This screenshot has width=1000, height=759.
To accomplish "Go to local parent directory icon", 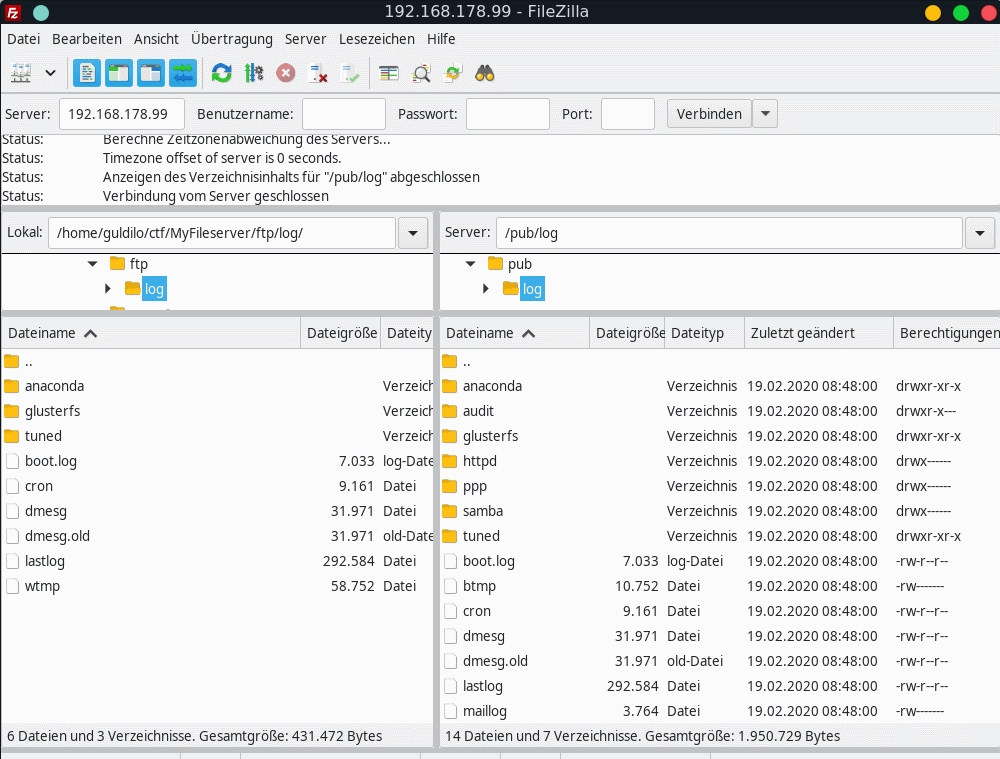I will 11,362.
